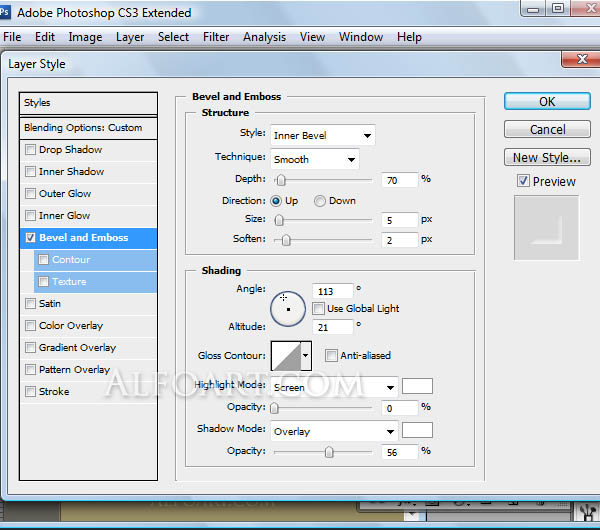The image size is (600, 530).
Task: Click the Soften slider handle
Action: tap(286, 240)
